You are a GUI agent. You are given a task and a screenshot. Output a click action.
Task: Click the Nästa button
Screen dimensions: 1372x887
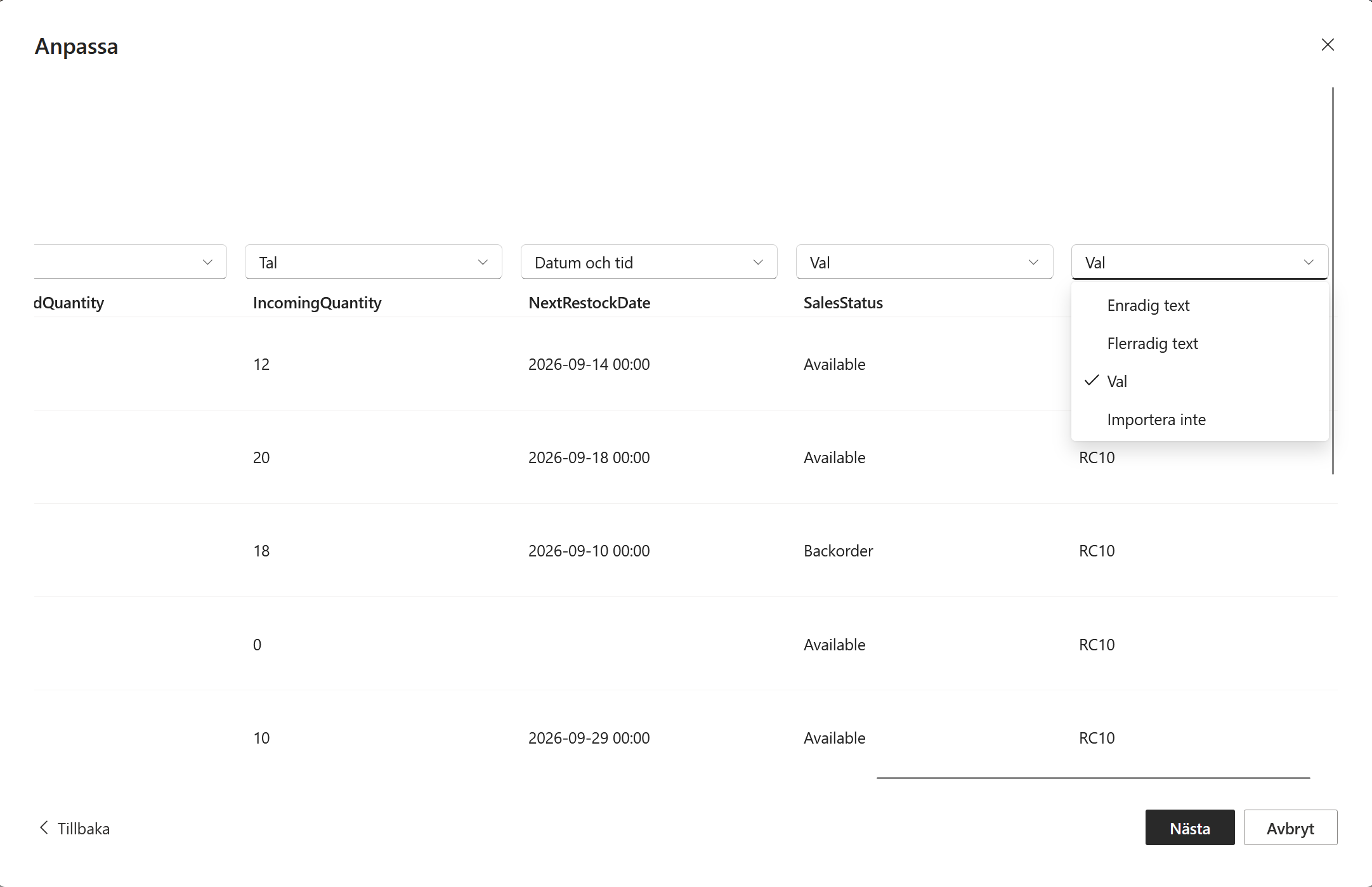click(x=1190, y=827)
